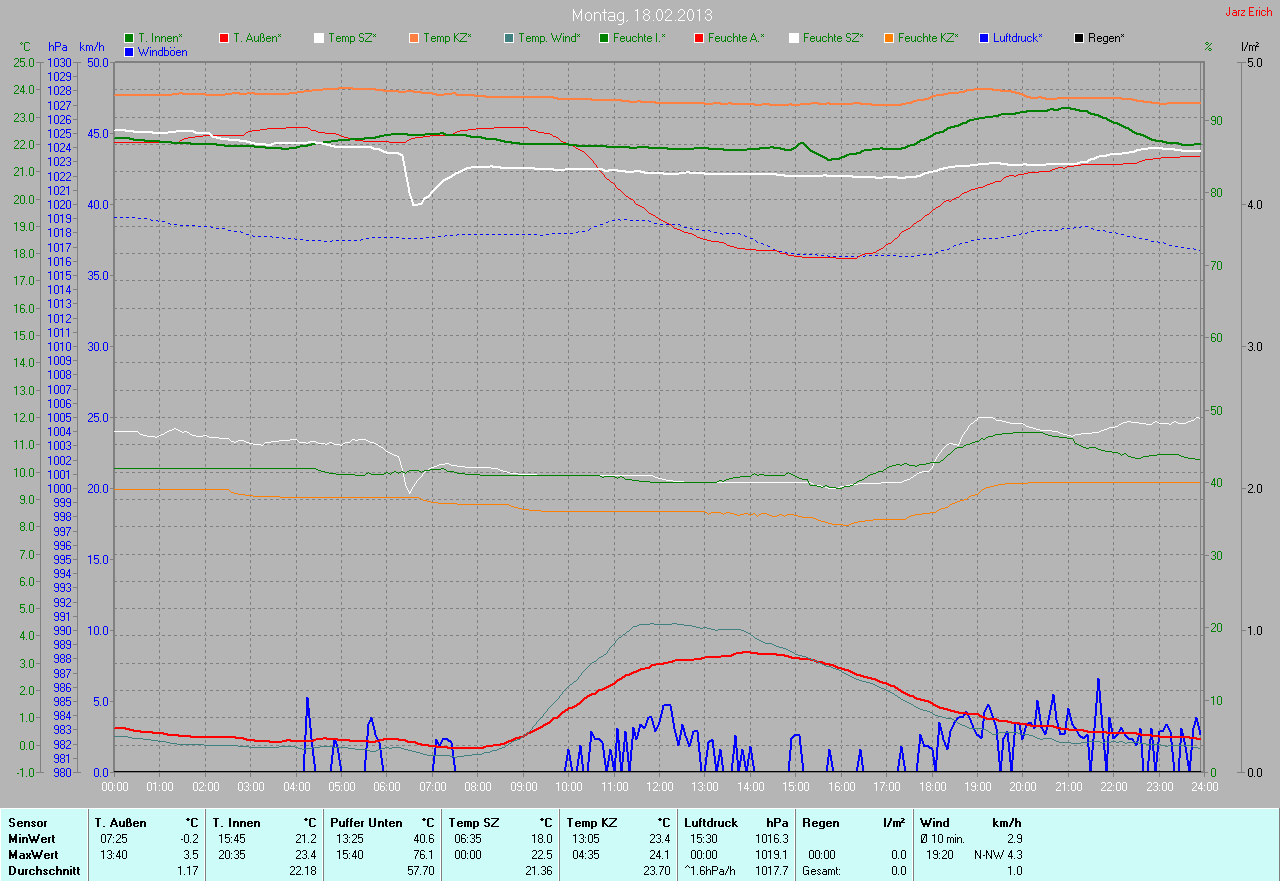Click the orange Temp KZ legend marker
The width and height of the screenshot is (1280, 881).
(414, 38)
